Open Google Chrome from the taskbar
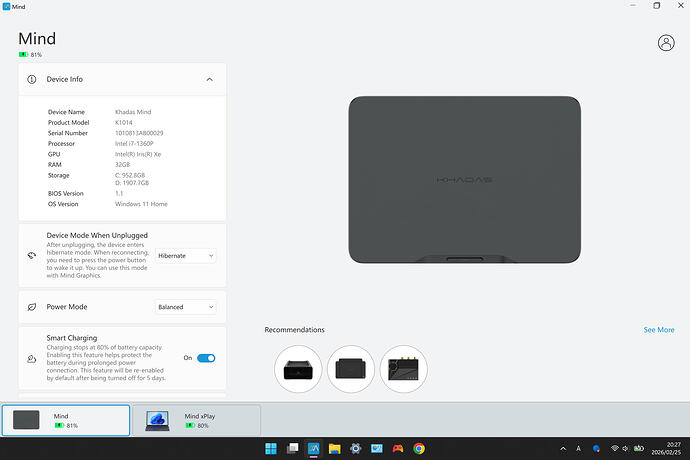 419,449
